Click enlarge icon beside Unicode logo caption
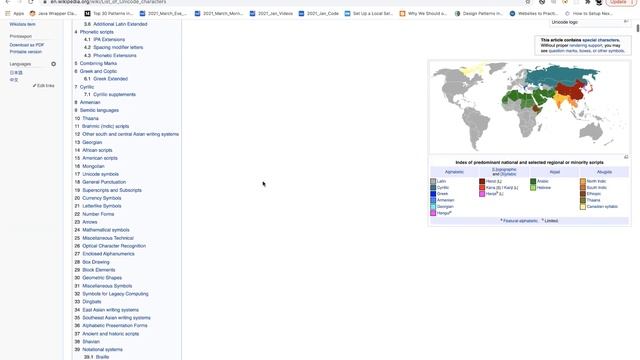The image size is (640, 360). pos(626,21)
